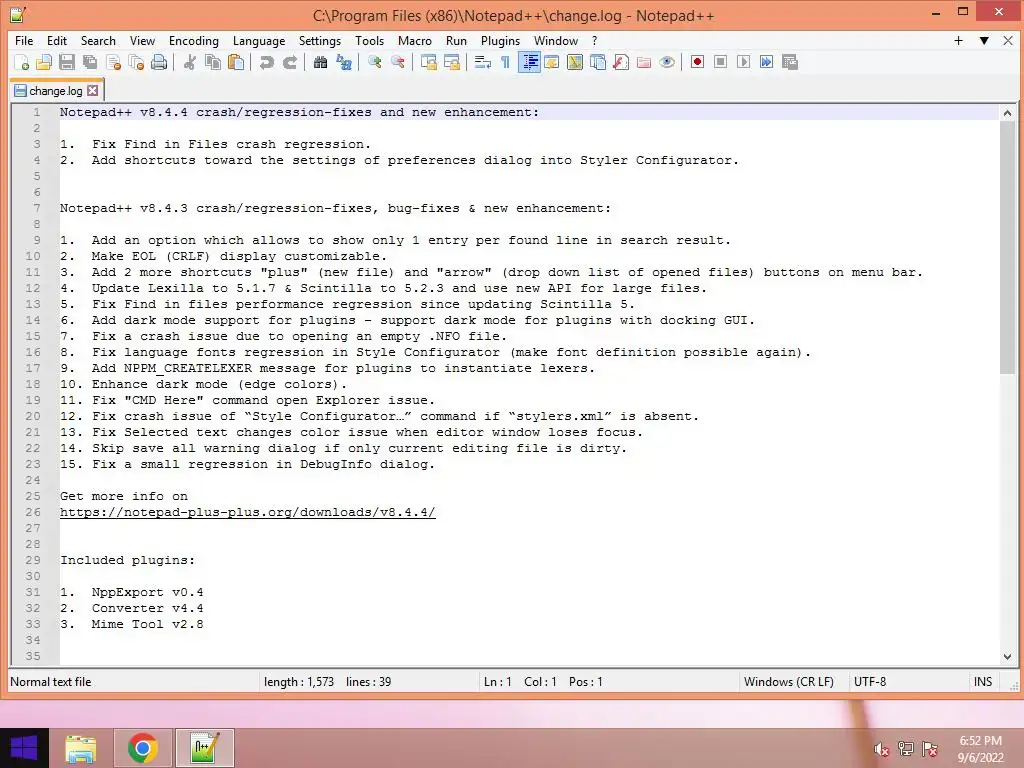Open a file using toolbar folder icon

pyautogui.click(x=44, y=62)
